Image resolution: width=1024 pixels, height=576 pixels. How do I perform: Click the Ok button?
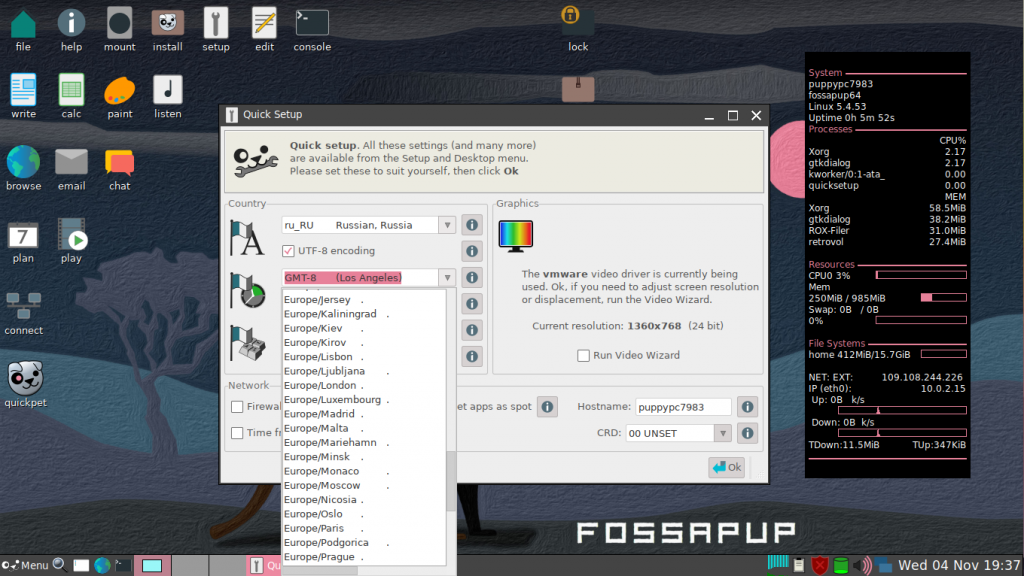click(726, 467)
